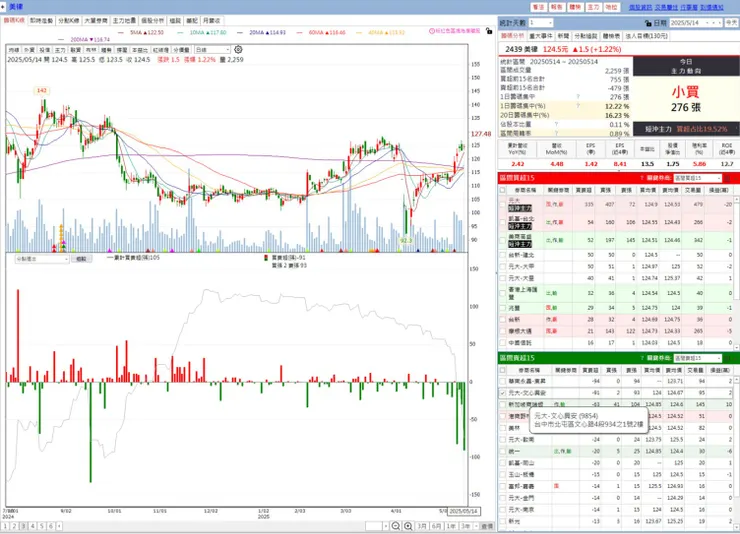Screen dimensions: 740x534
Task: Click the red square icon in 區間買超15 header
Action: coord(727,178)
